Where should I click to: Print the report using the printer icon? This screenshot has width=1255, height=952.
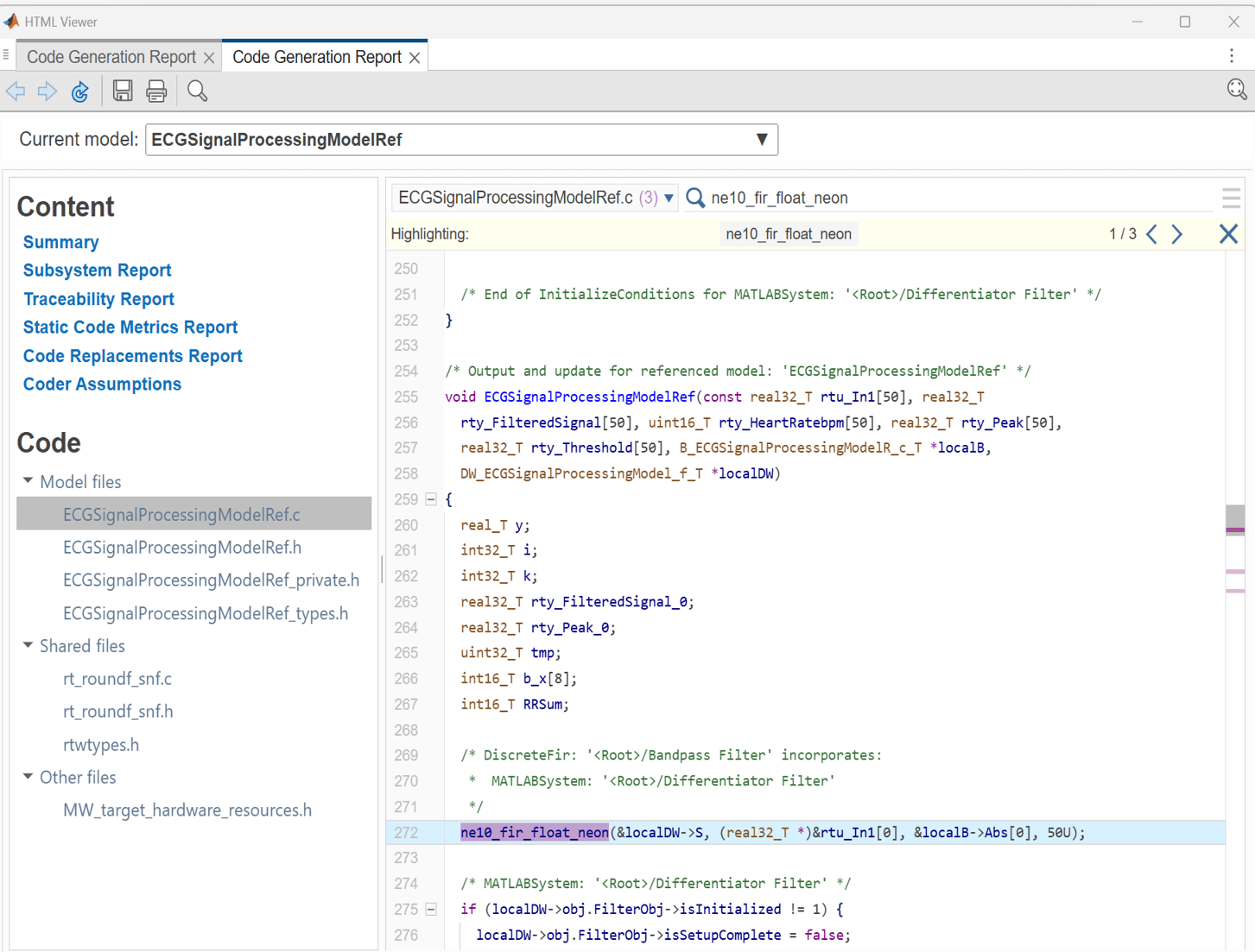click(156, 91)
